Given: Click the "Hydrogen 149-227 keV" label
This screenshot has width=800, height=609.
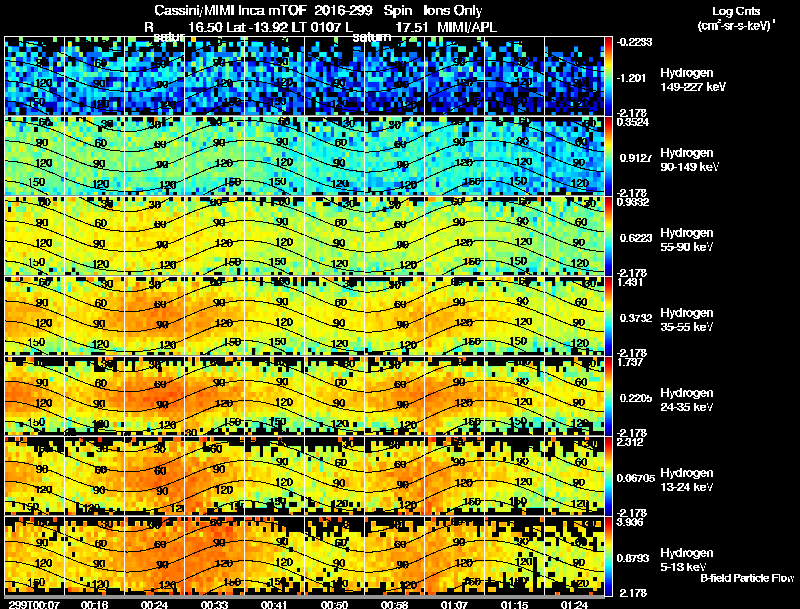Looking at the screenshot, I should [693, 80].
